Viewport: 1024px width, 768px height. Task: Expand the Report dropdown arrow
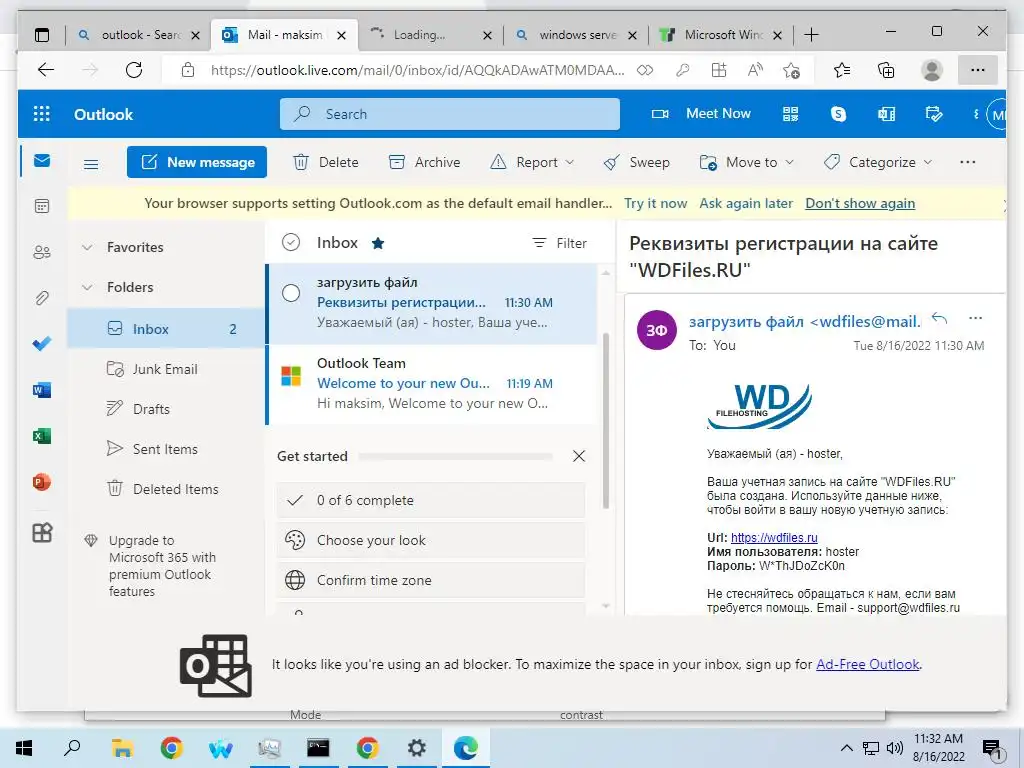(x=569, y=162)
